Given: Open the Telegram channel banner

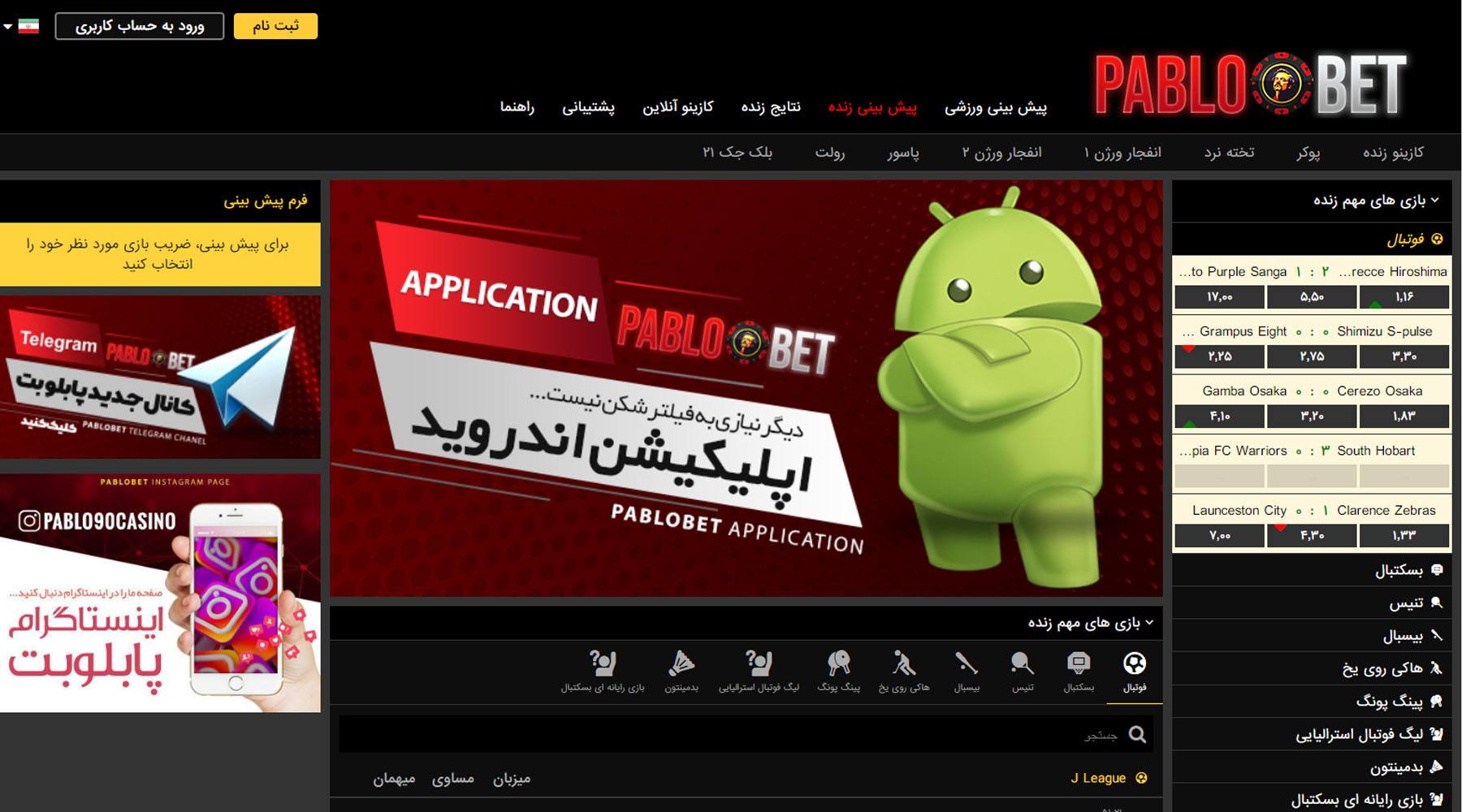Looking at the screenshot, I should (160, 377).
